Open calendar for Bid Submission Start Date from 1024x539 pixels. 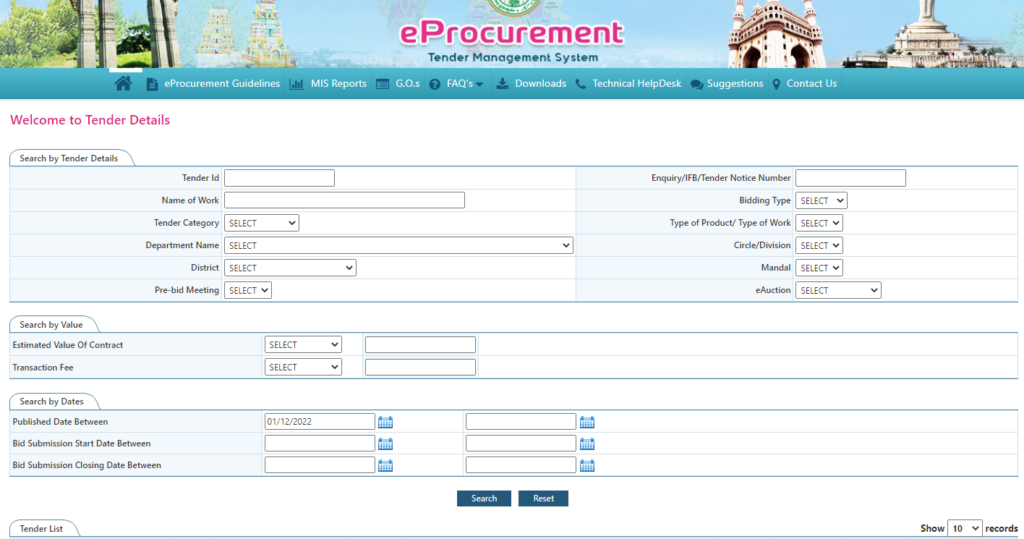[385, 444]
